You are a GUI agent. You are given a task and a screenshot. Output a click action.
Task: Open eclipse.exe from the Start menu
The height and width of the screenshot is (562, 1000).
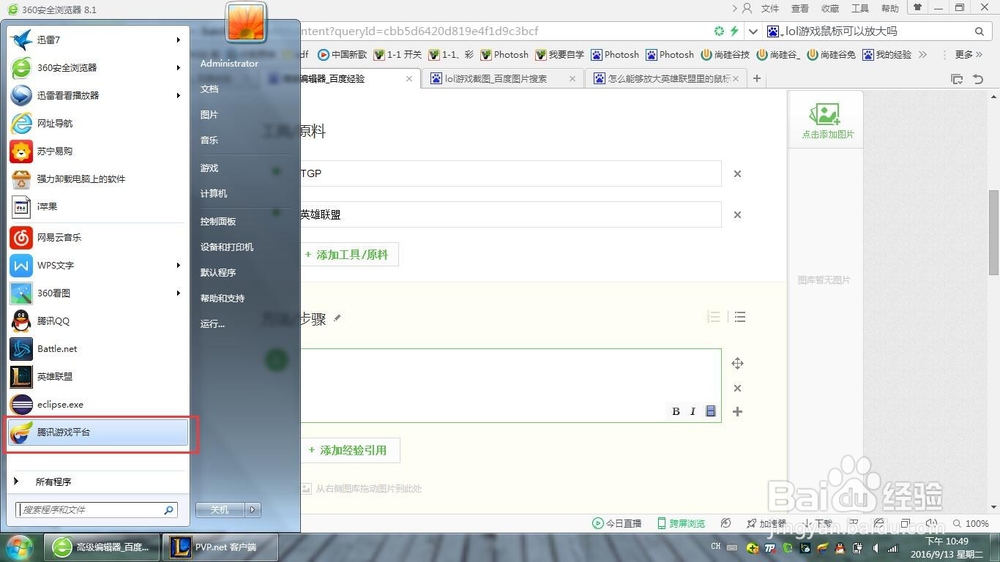pos(97,404)
